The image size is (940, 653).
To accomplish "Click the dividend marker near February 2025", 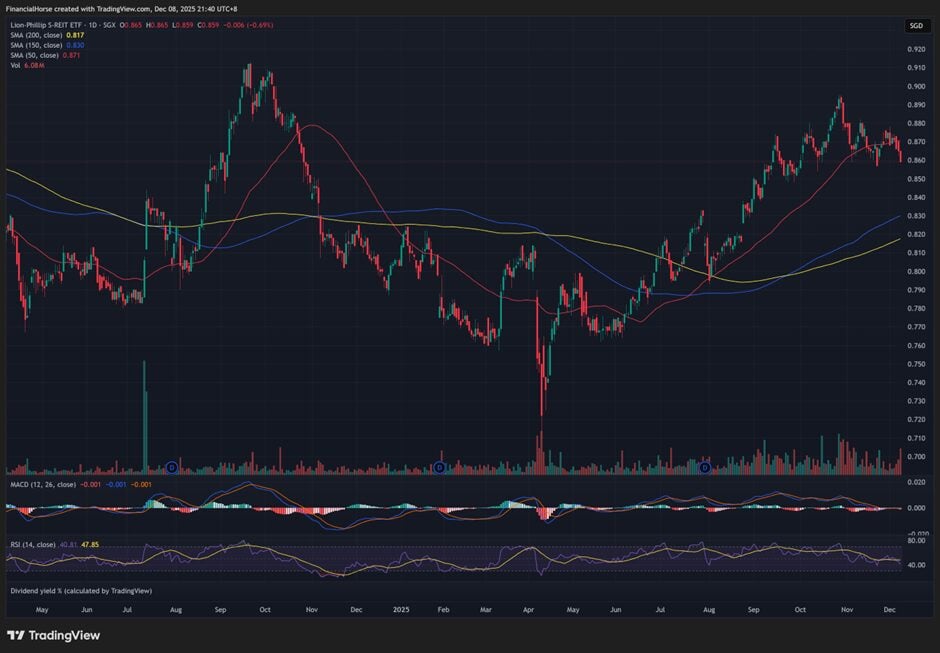I will coord(440,467).
